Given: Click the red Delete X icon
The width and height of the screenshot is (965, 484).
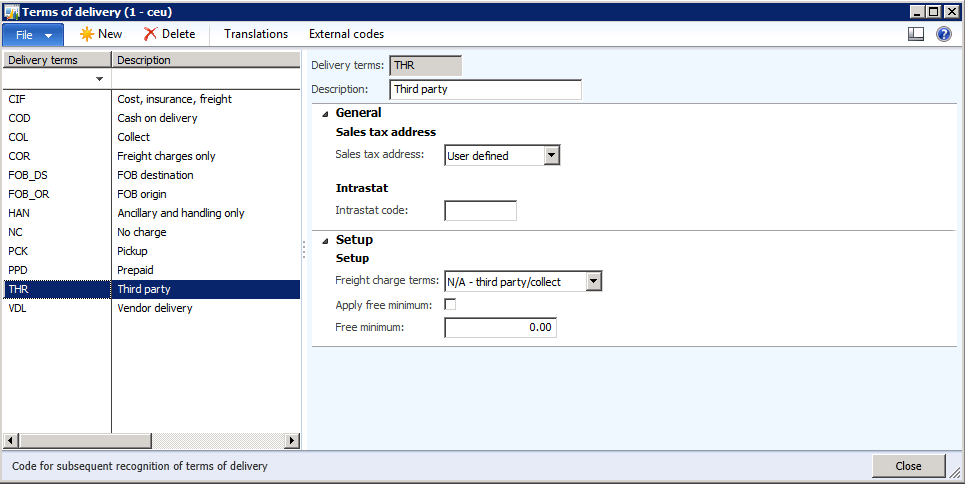Looking at the screenshot, I should tap(150, 34).
